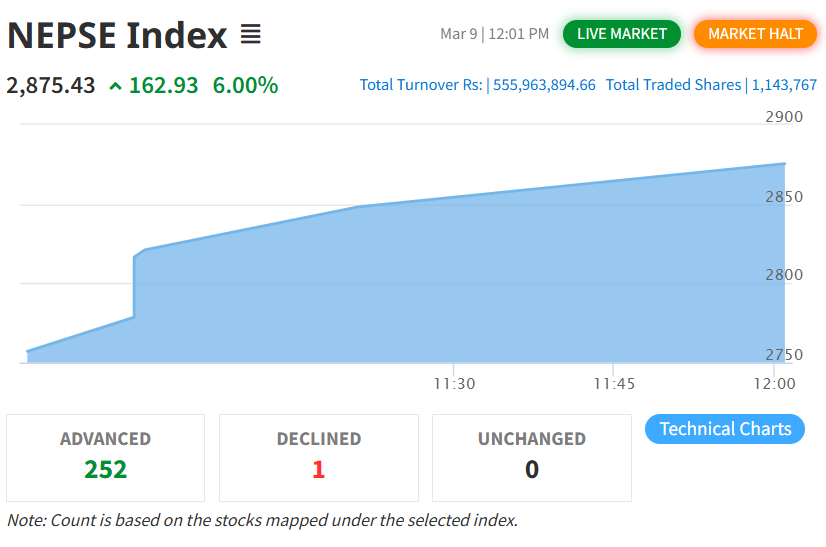This screenshot has width=826, height=547.
Task: Click the NEPSE Index heading
Action: coord(117,36)
